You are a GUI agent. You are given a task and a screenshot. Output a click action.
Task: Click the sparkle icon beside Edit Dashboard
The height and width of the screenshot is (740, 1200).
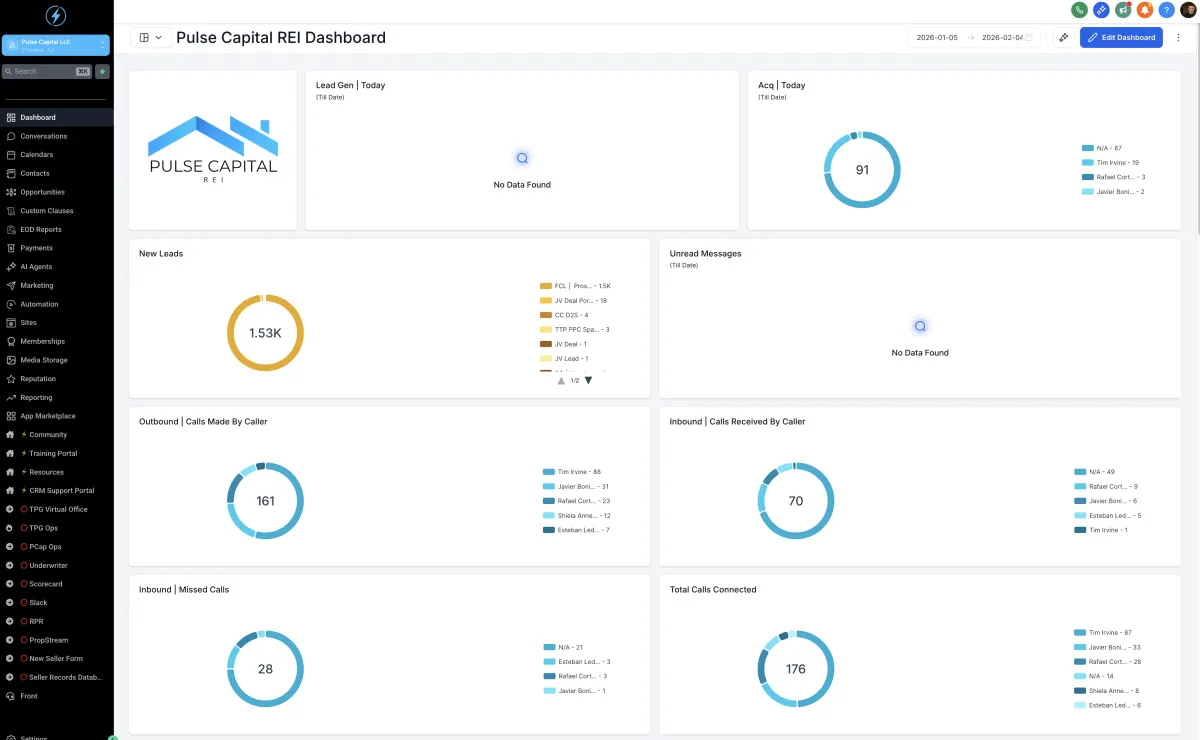tap(1064, 37)
